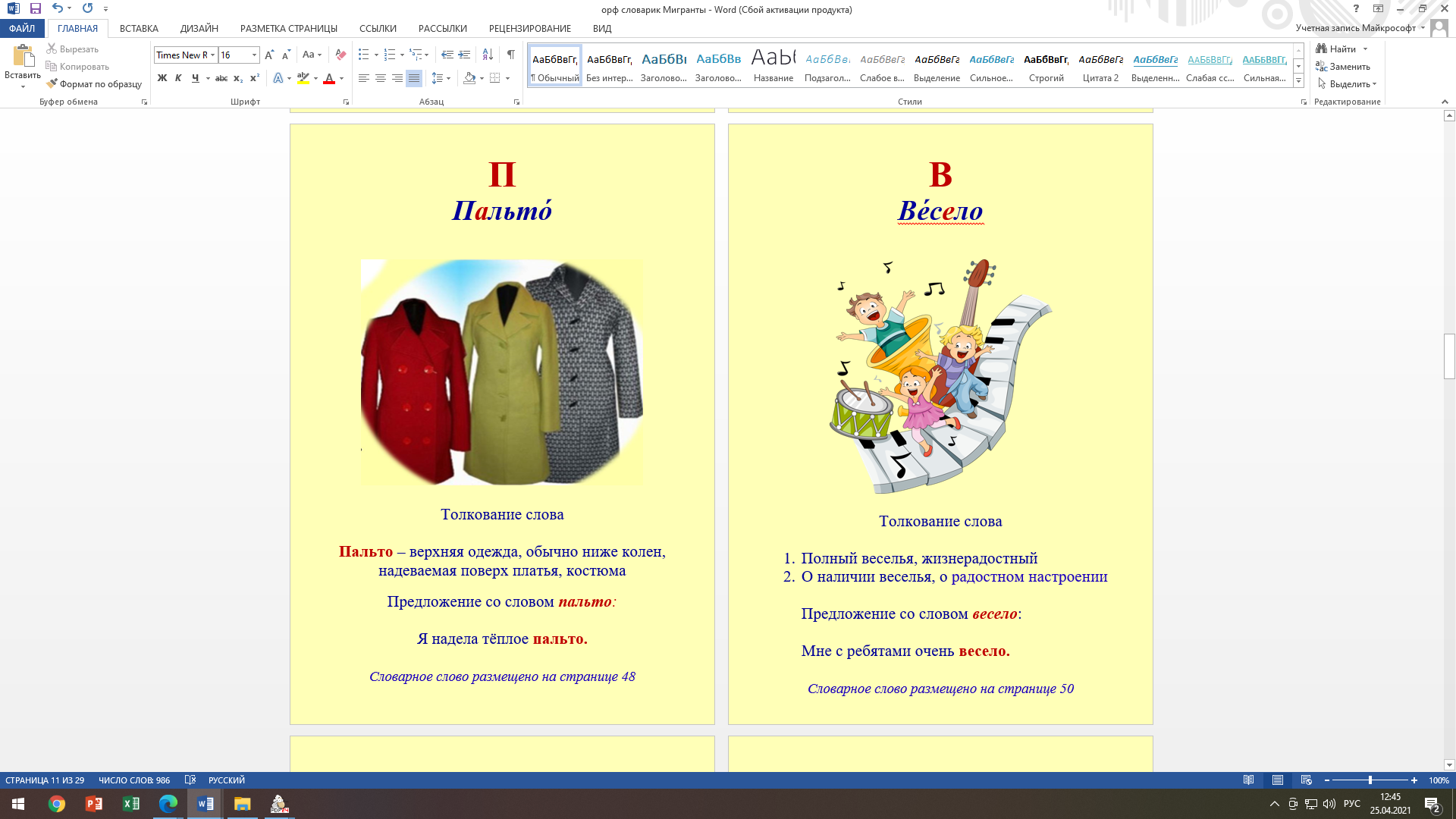1456x819 pixels.
Task: Toggle italic formatting (К)
Action: (178, 78)
